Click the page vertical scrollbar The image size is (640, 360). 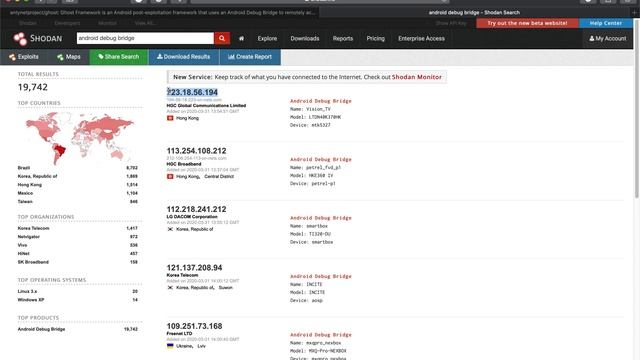pyautogui.click(x=637, y=110)
